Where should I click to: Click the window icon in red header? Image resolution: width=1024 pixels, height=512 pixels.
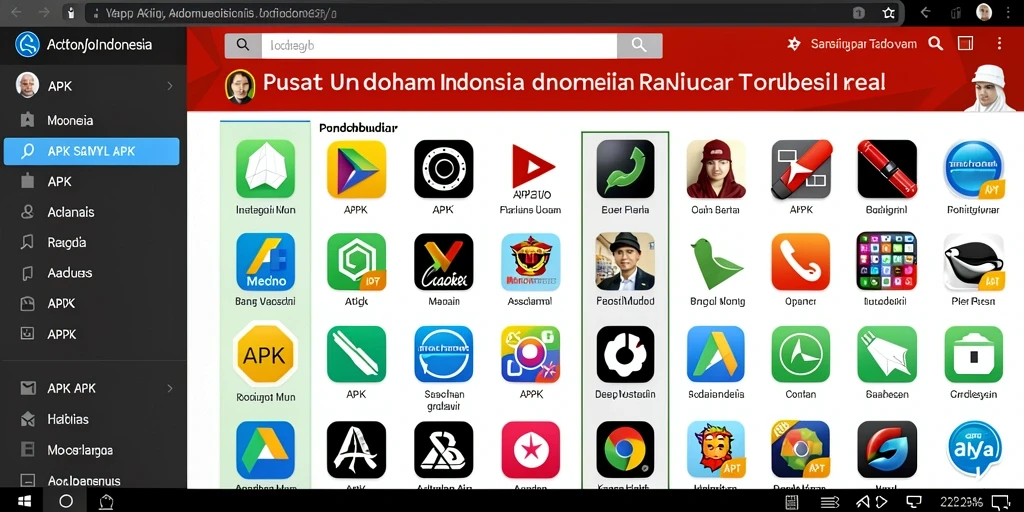965,44
